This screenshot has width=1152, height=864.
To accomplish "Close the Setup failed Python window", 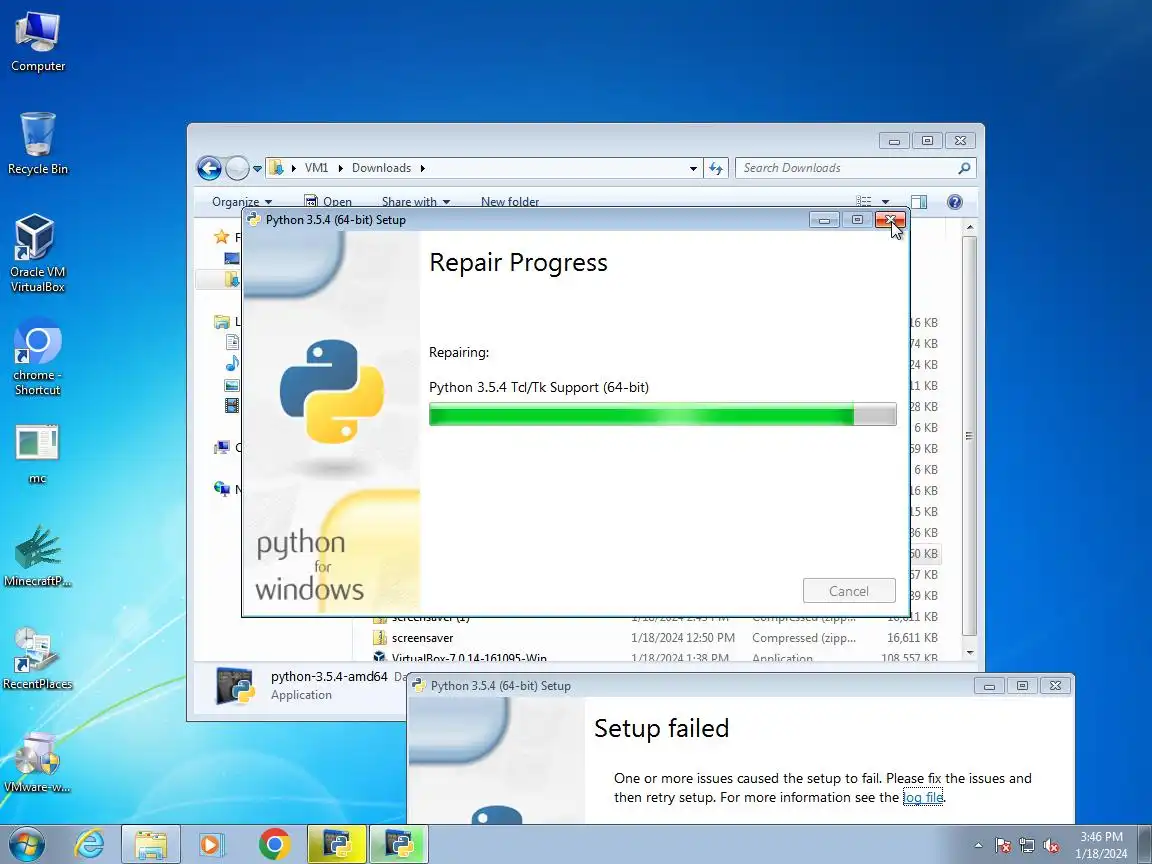I will point(1055,685).
